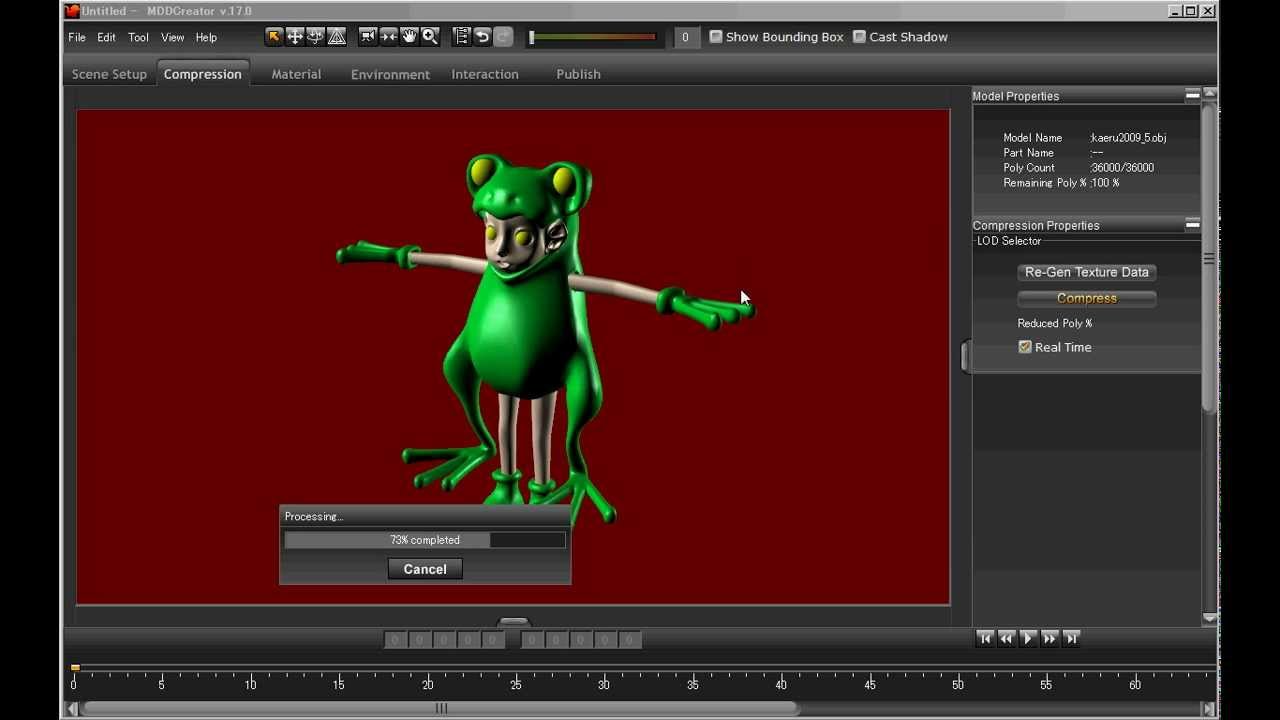Click the undo arrow icon
Viewport: 1280px width, 720px height.
(x=482, y=37)
